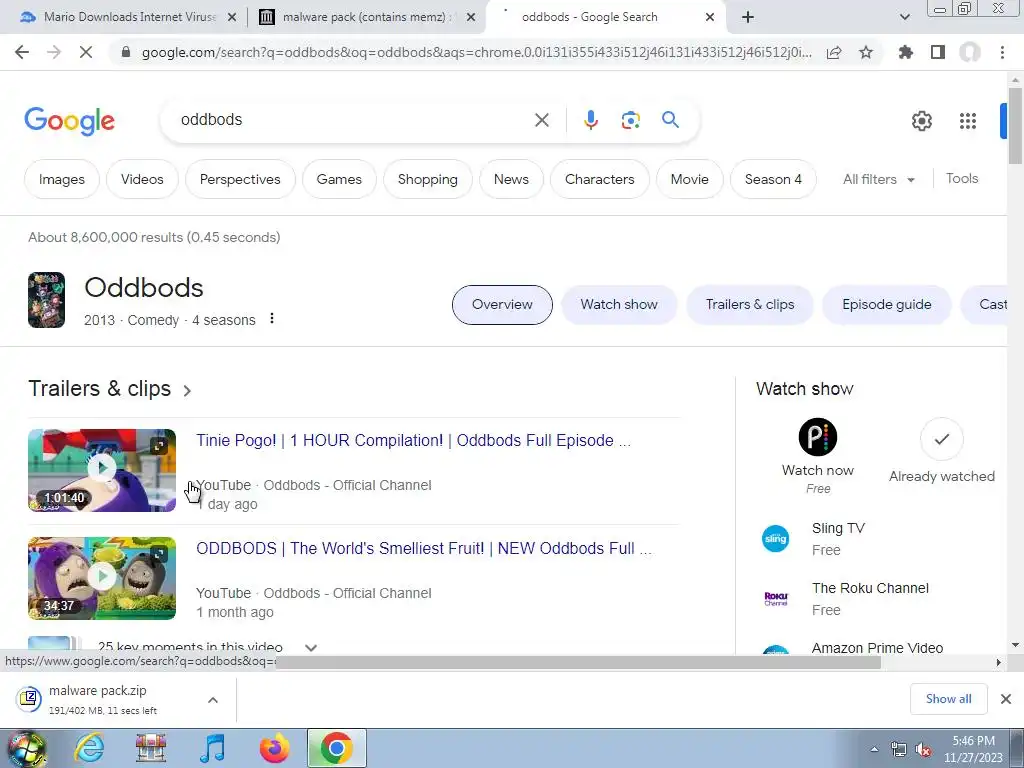
Task: Click the muted volume tray icon
Action: click(x=923, y=750)
